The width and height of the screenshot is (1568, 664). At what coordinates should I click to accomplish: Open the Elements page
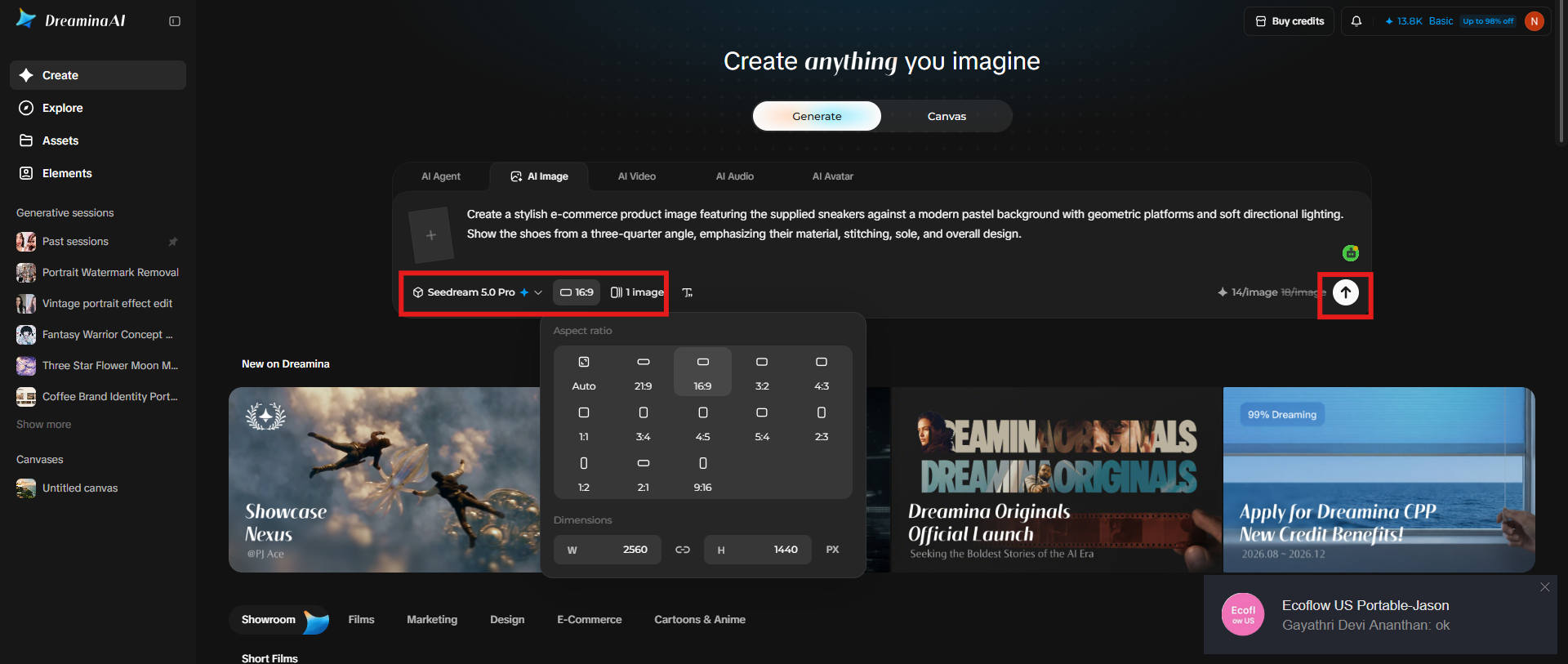[98, 173]
